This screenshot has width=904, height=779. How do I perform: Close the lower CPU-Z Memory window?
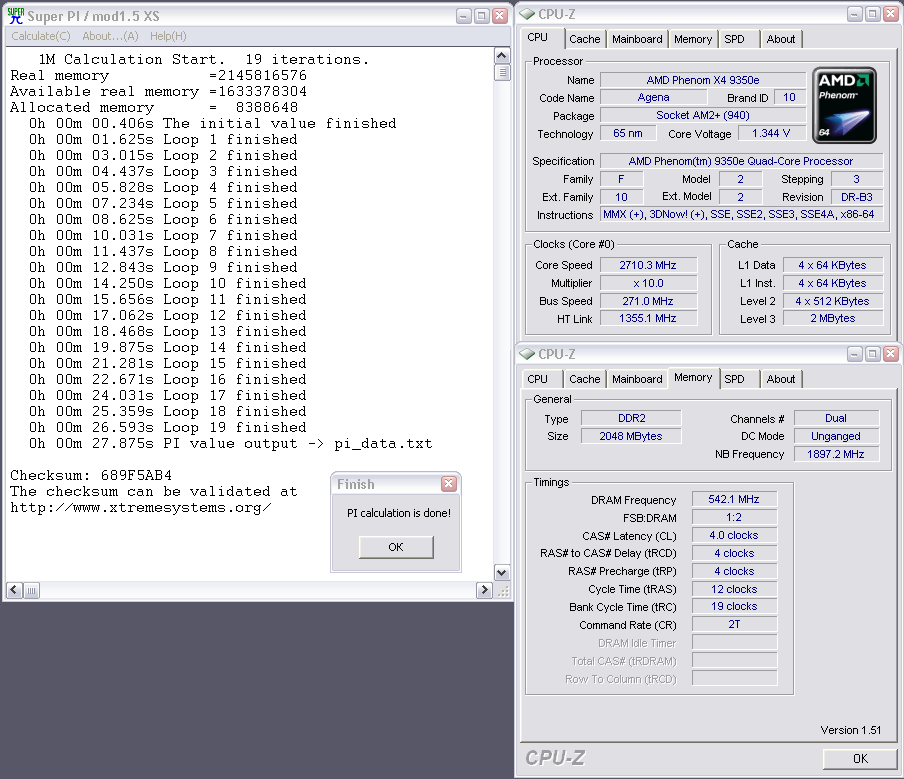[891, 353]
